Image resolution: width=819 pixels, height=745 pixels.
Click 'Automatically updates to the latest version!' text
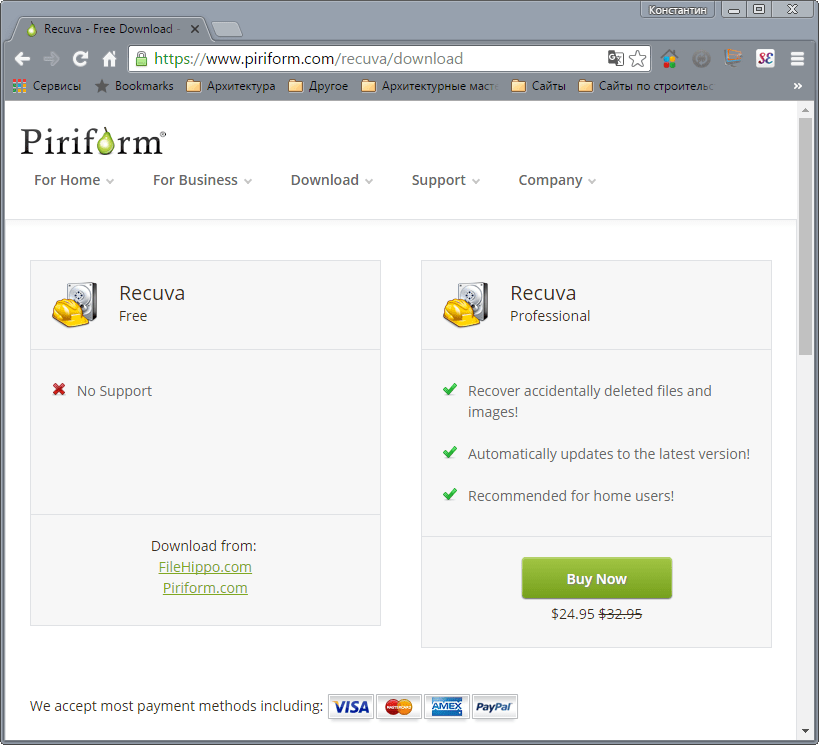(x=609, y=454)
